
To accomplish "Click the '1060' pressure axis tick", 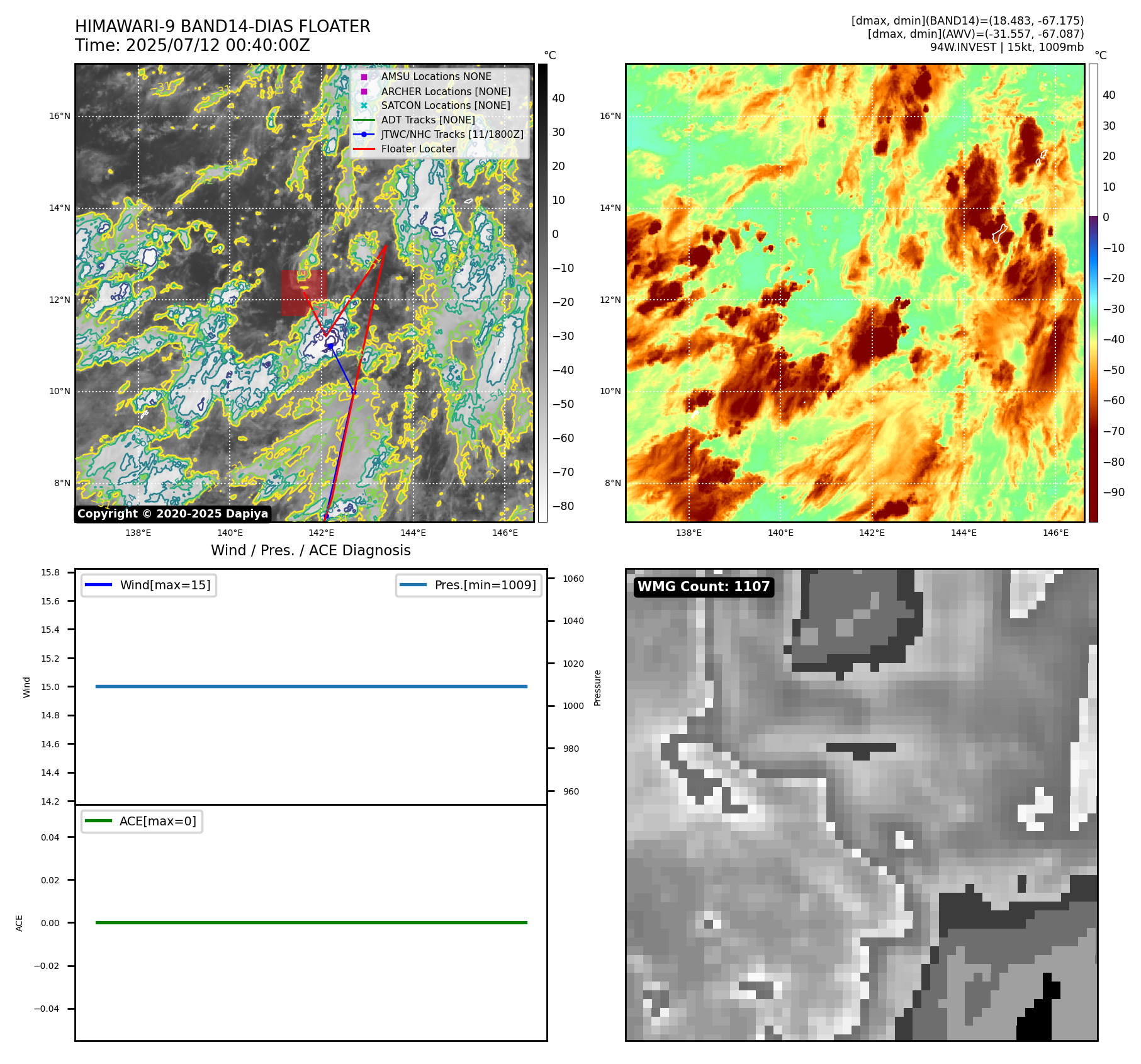I will (573, 579).
